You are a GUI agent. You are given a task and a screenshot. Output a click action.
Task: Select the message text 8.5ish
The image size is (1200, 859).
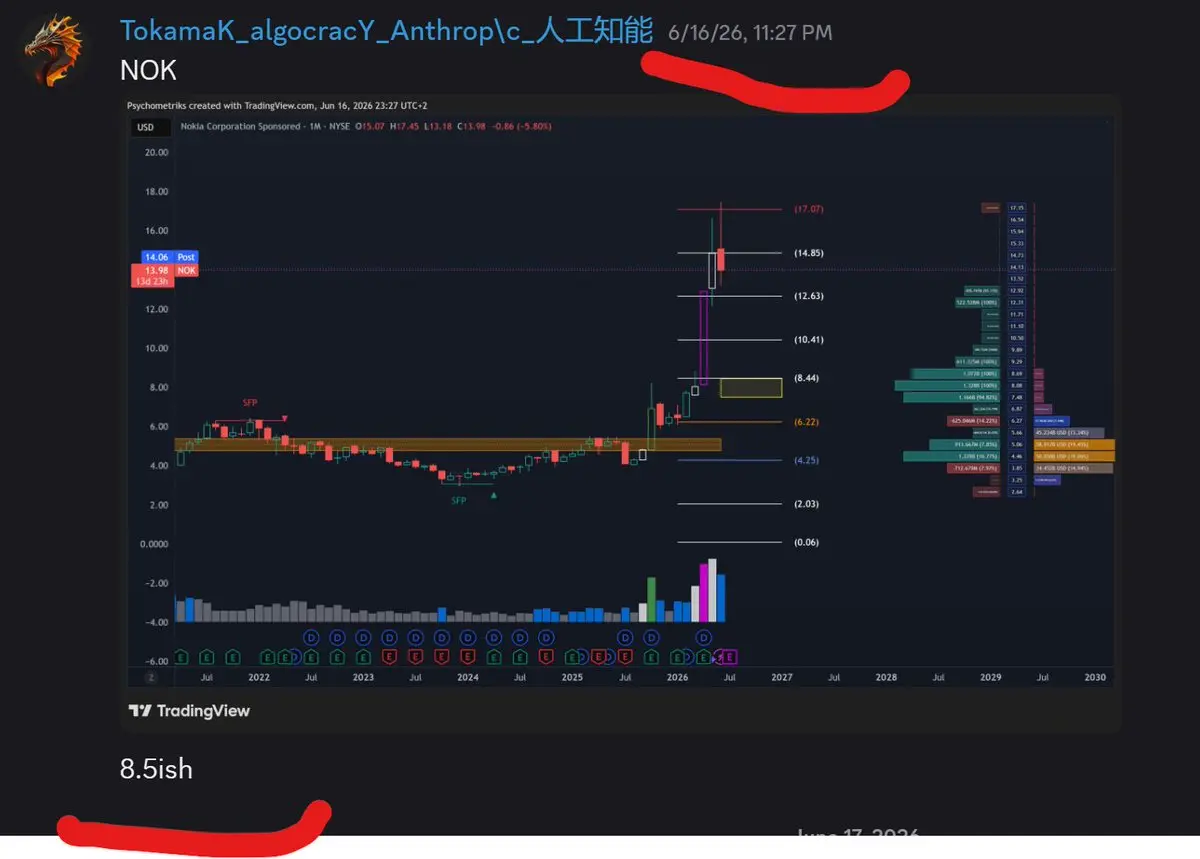[156, 769]
